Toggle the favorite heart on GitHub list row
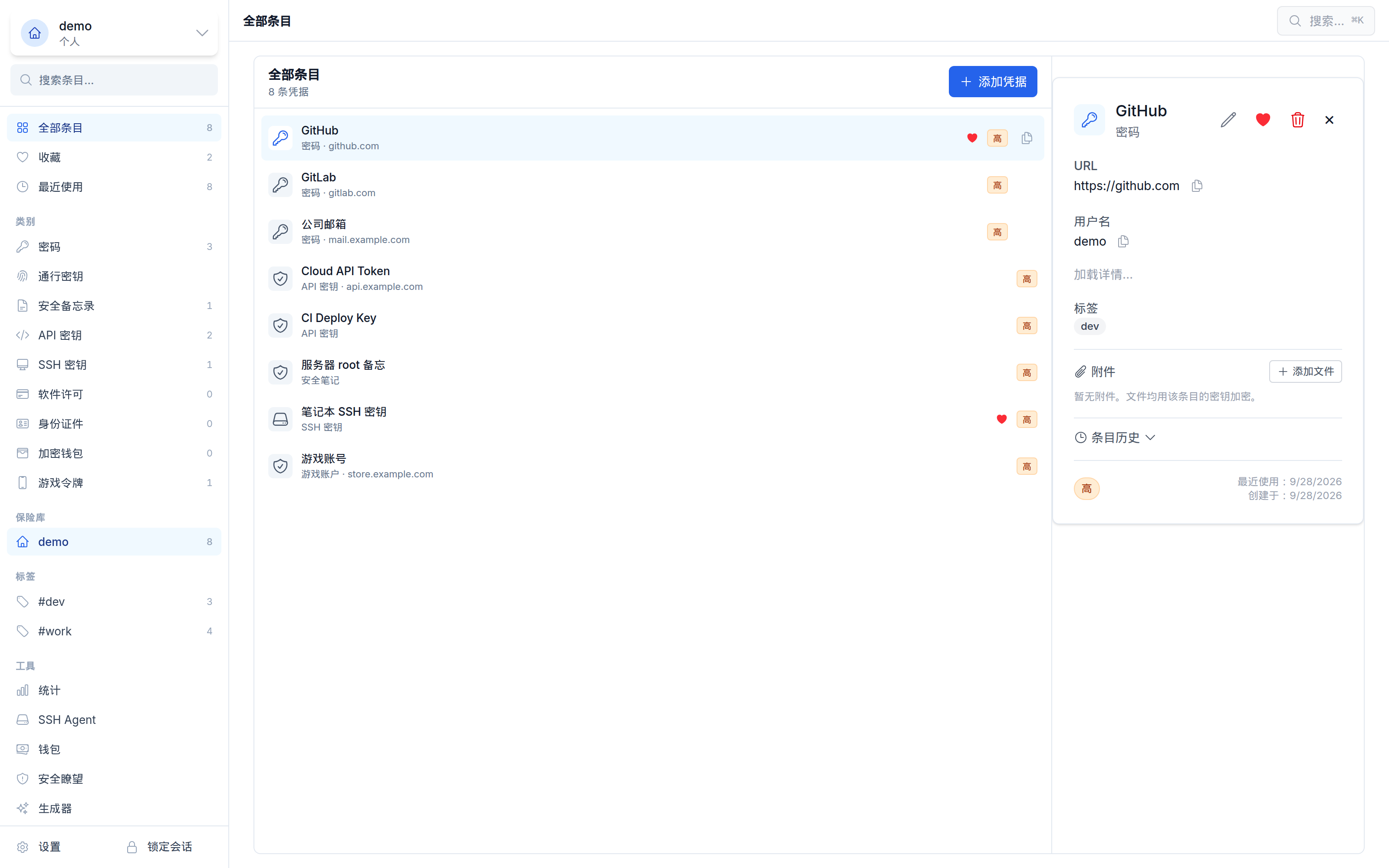The width and height of the screenshot is (1389, 868). coord(972,138)
